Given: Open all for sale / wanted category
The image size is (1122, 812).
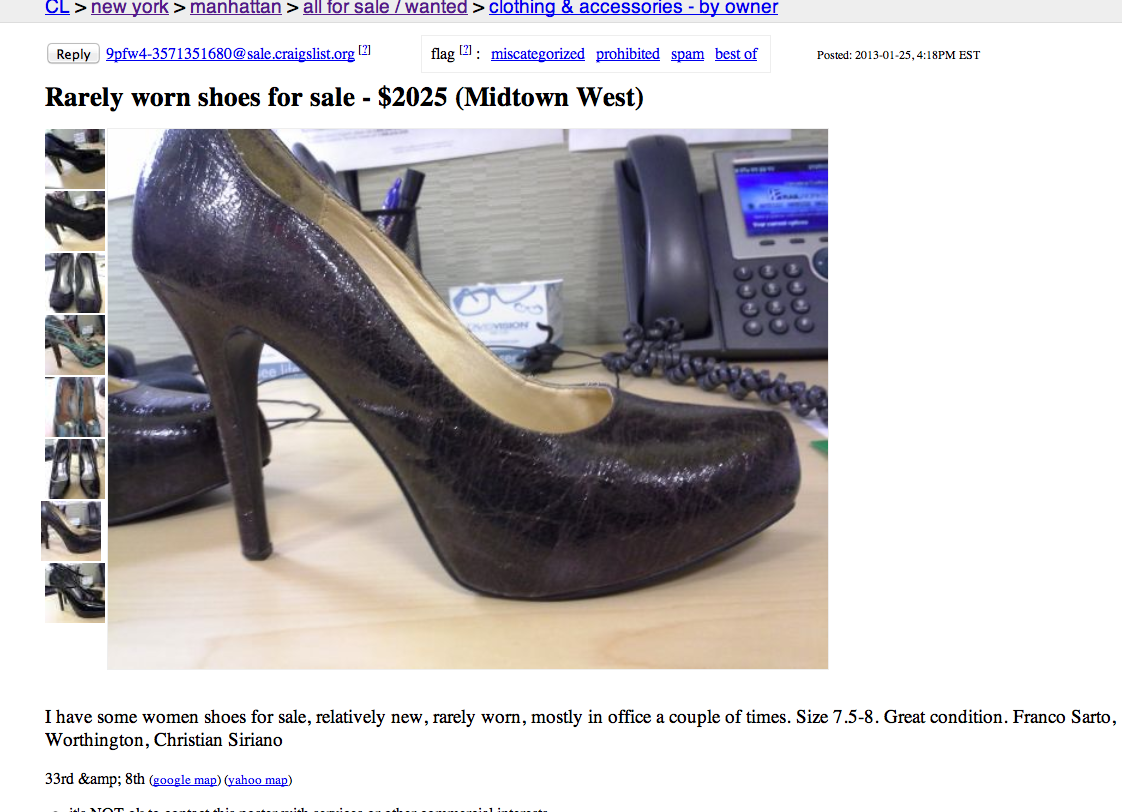Looking at the screenshot, I should [x=385, y=8].
